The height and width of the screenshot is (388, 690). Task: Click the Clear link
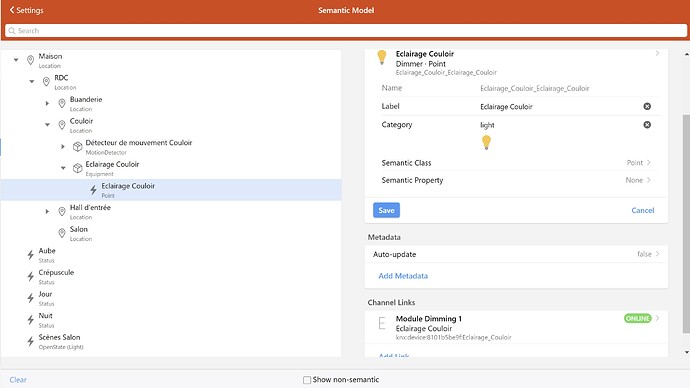pyautogui.click(x=18, y=380)
